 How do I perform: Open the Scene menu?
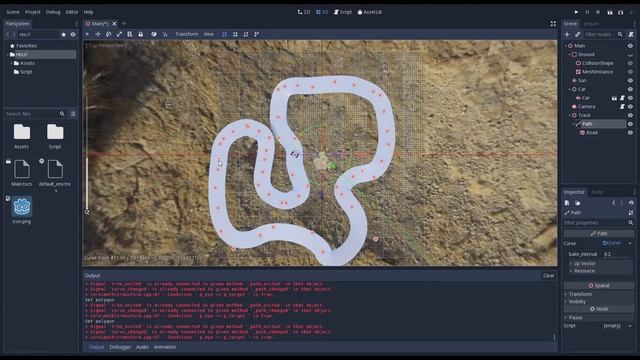tap(13, 12)
